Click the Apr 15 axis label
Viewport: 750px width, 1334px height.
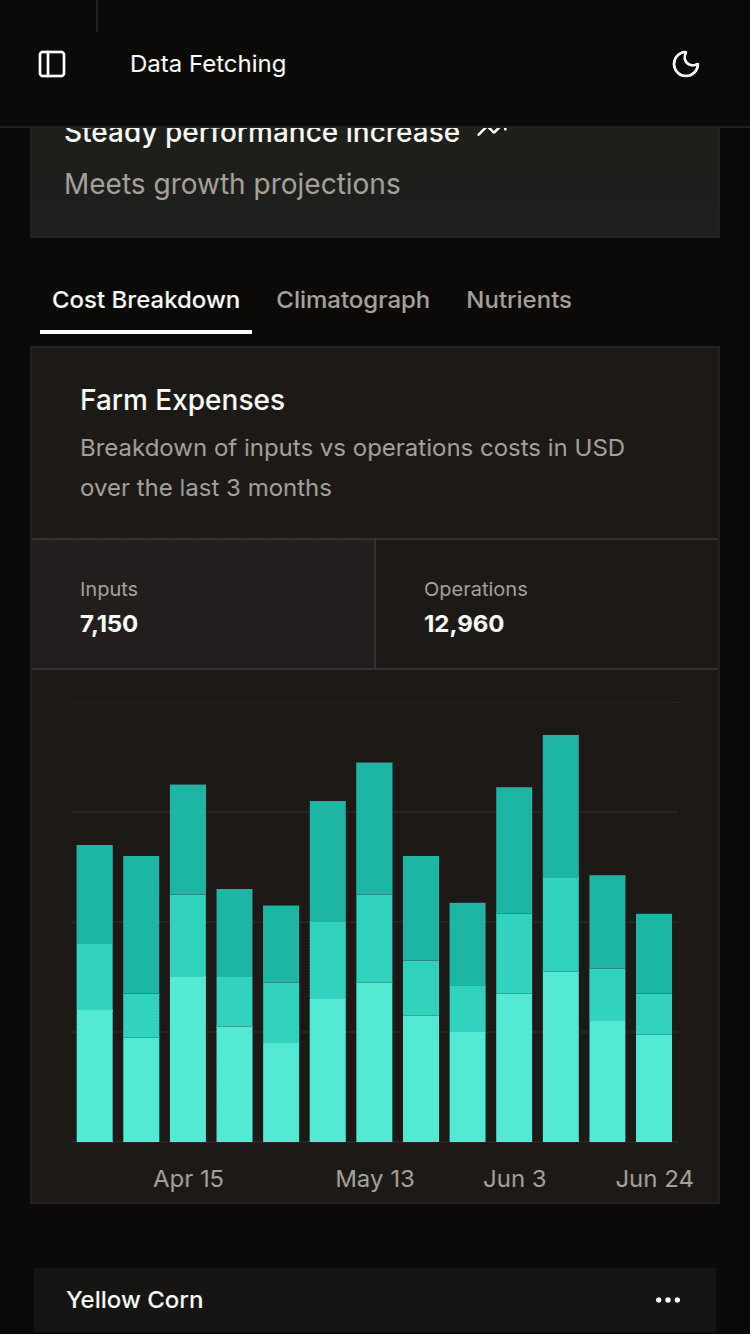188,1179
